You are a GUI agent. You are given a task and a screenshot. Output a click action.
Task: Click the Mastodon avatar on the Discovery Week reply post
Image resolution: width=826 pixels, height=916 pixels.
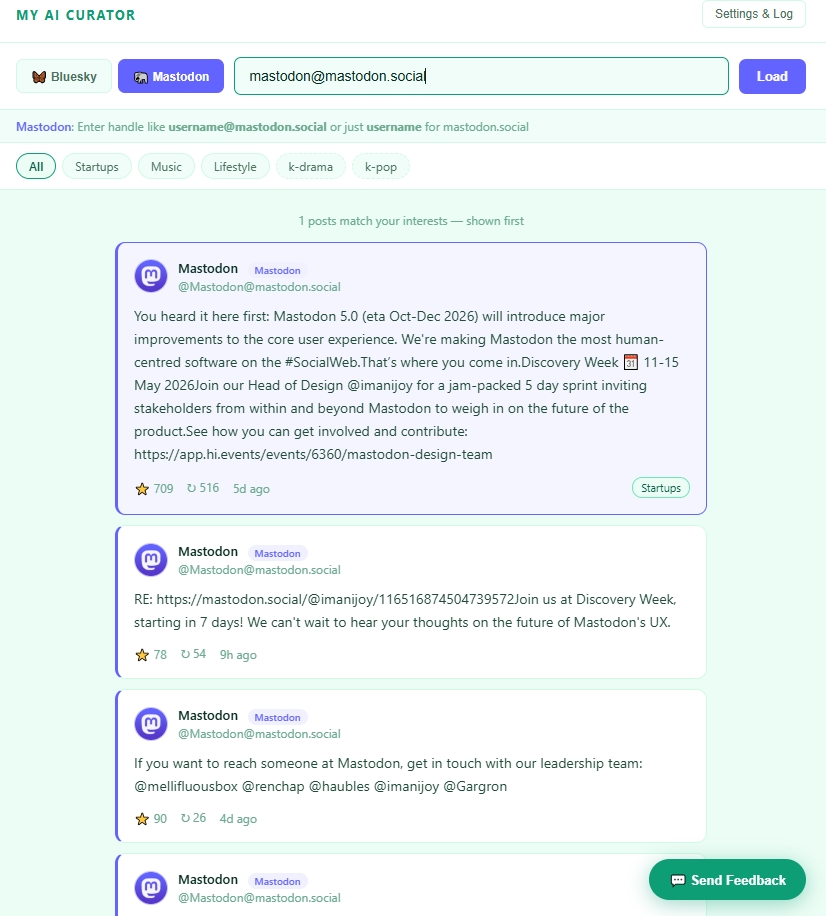(151, 559)
